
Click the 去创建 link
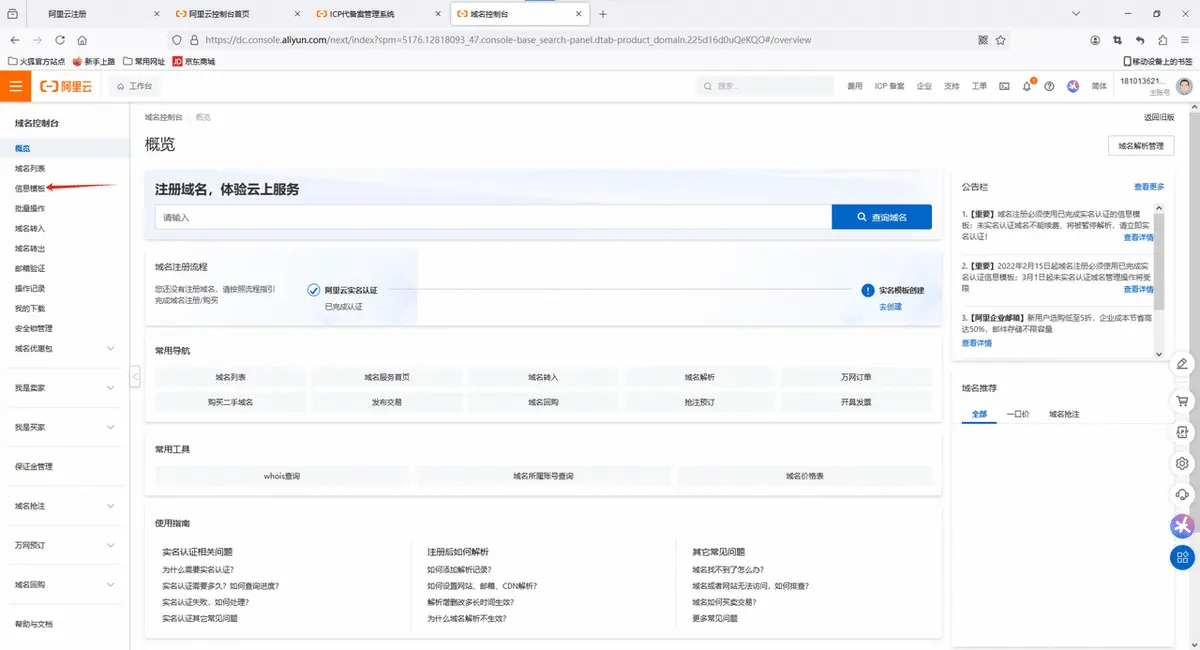coord(890,307)
